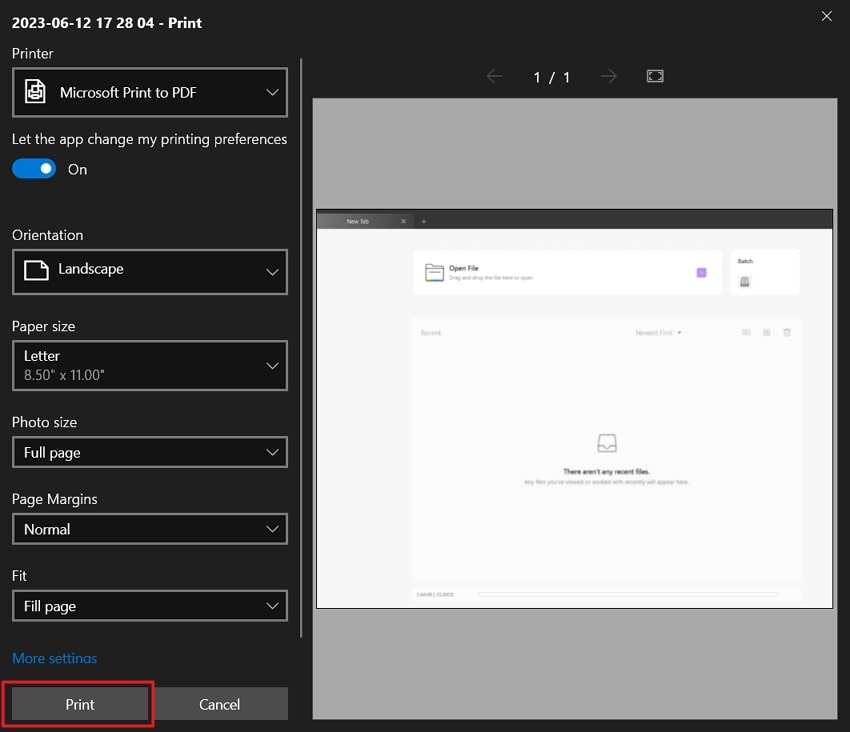This screenshot has height=732, width=850.
Task: Disable the app printing preferences toggle
Action: 34,169
